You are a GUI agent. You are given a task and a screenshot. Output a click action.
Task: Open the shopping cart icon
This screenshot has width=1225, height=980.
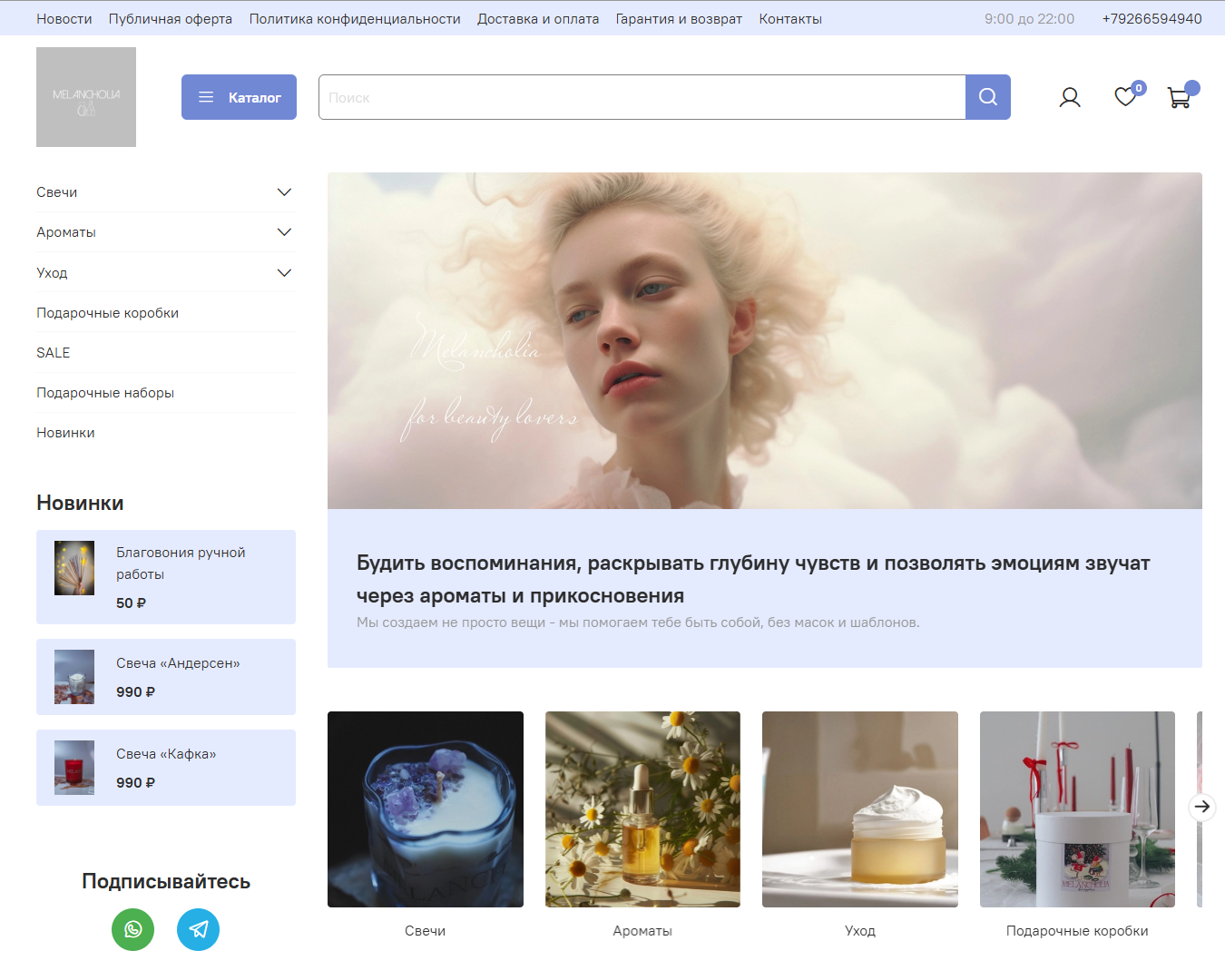point(1180,97)
